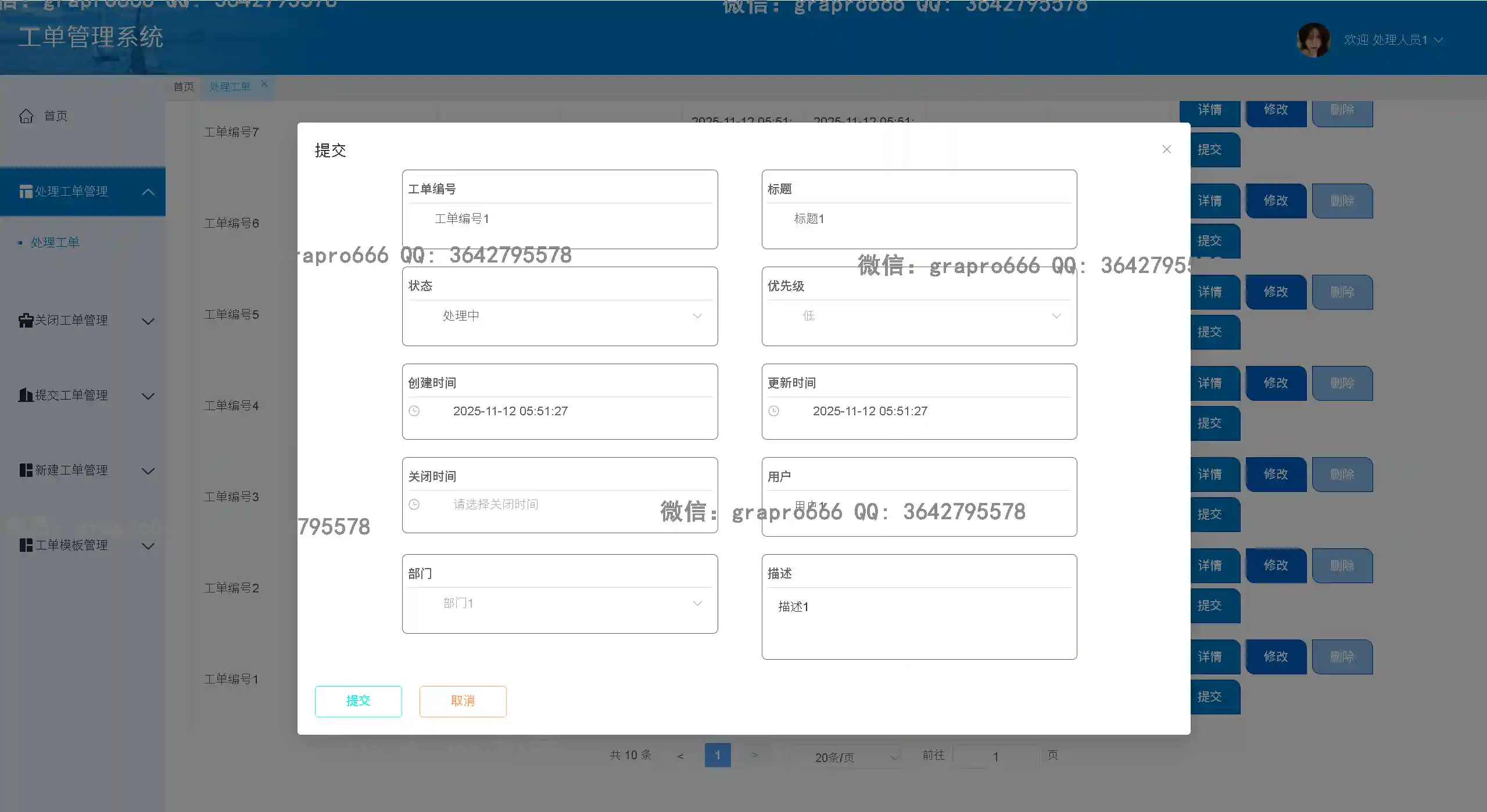This screenshot has height=812, width=1487.
Task: Click the 提交工单管理 building icon
Action: click(26, 396)
